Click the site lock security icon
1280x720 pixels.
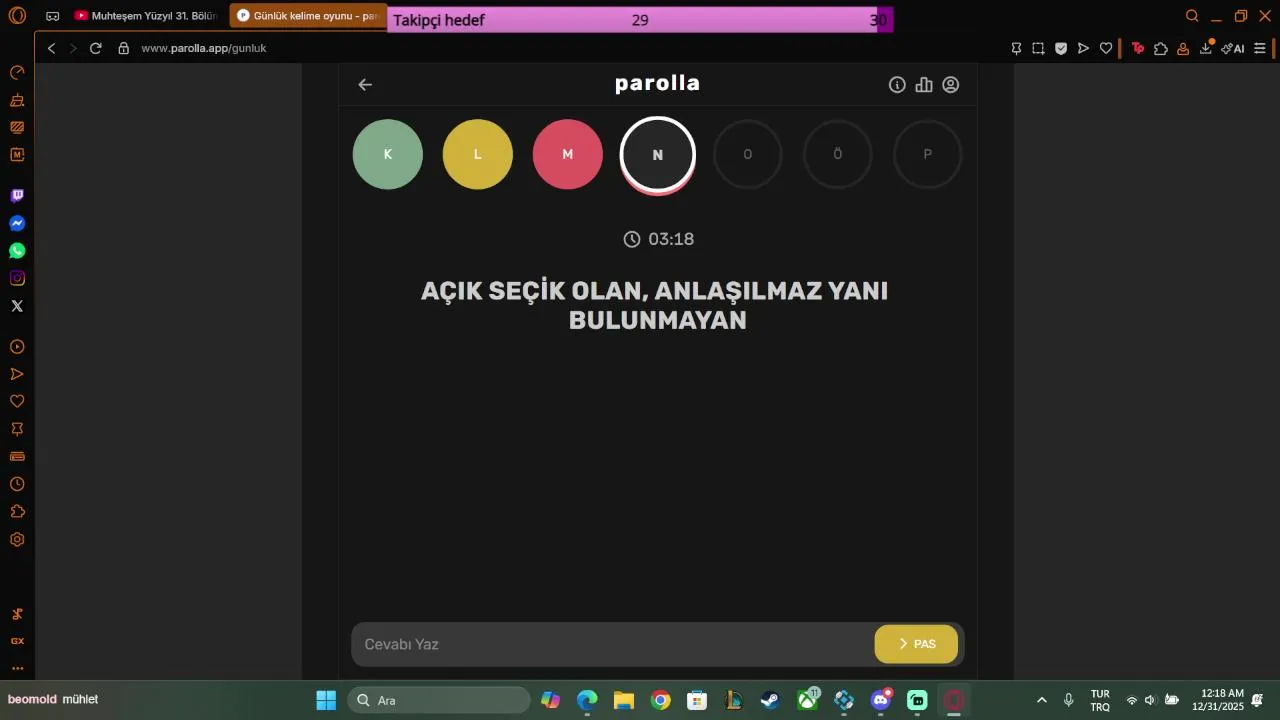(124, 48)
